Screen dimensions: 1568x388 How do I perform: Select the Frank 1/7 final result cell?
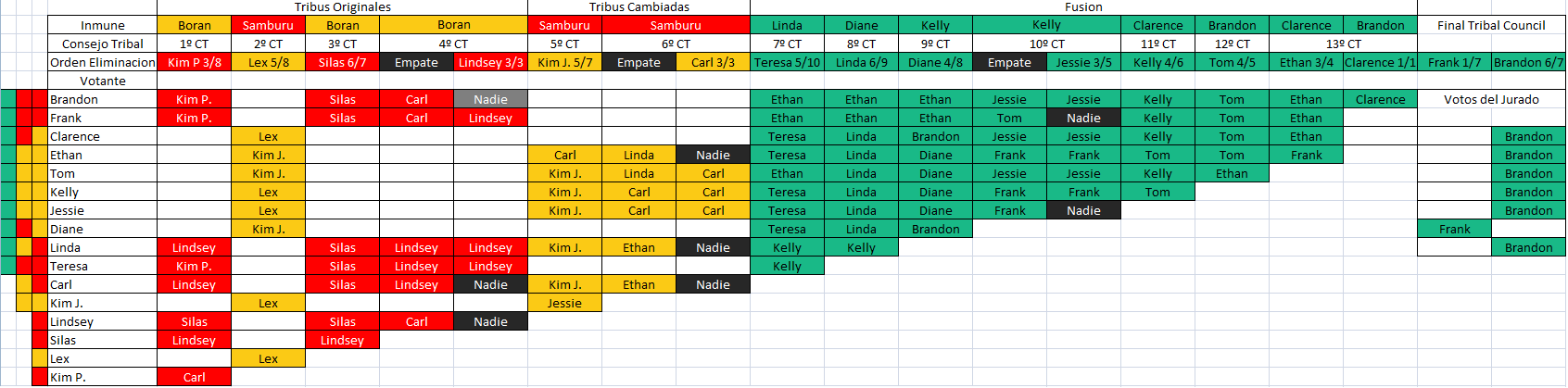coord(1454,63)
